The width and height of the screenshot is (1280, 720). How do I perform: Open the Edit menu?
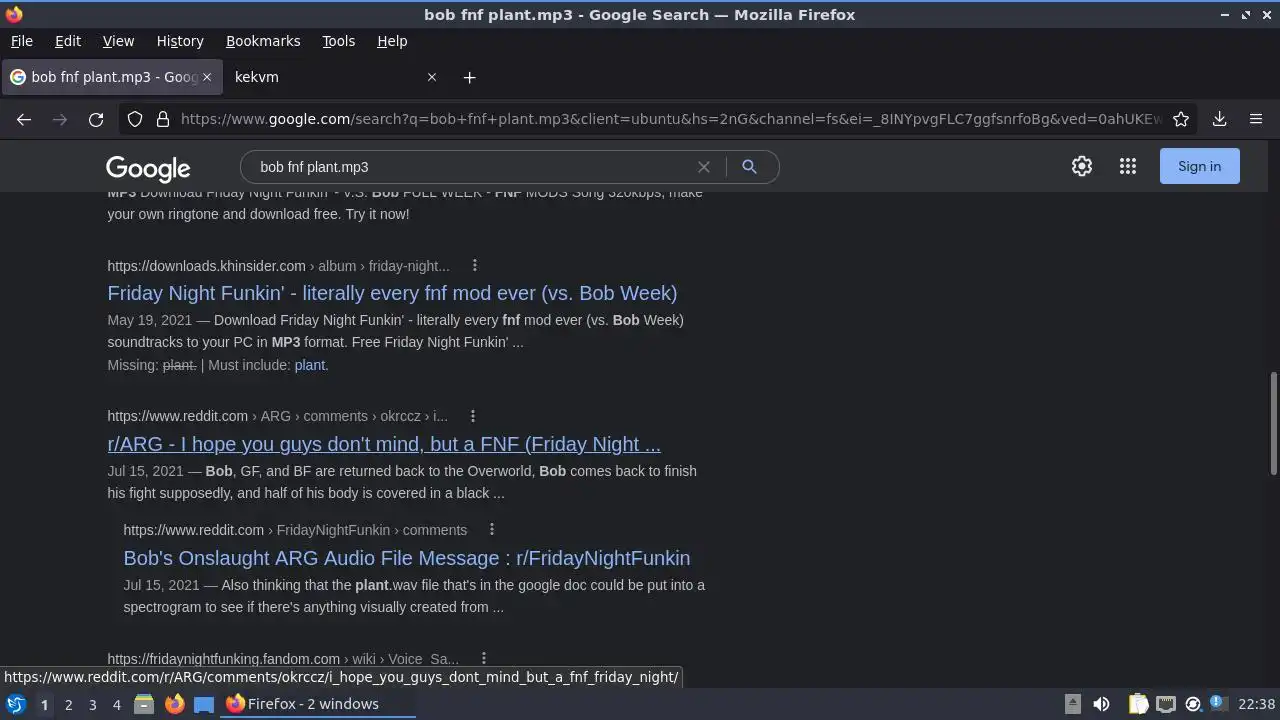[x=68, y=41]
